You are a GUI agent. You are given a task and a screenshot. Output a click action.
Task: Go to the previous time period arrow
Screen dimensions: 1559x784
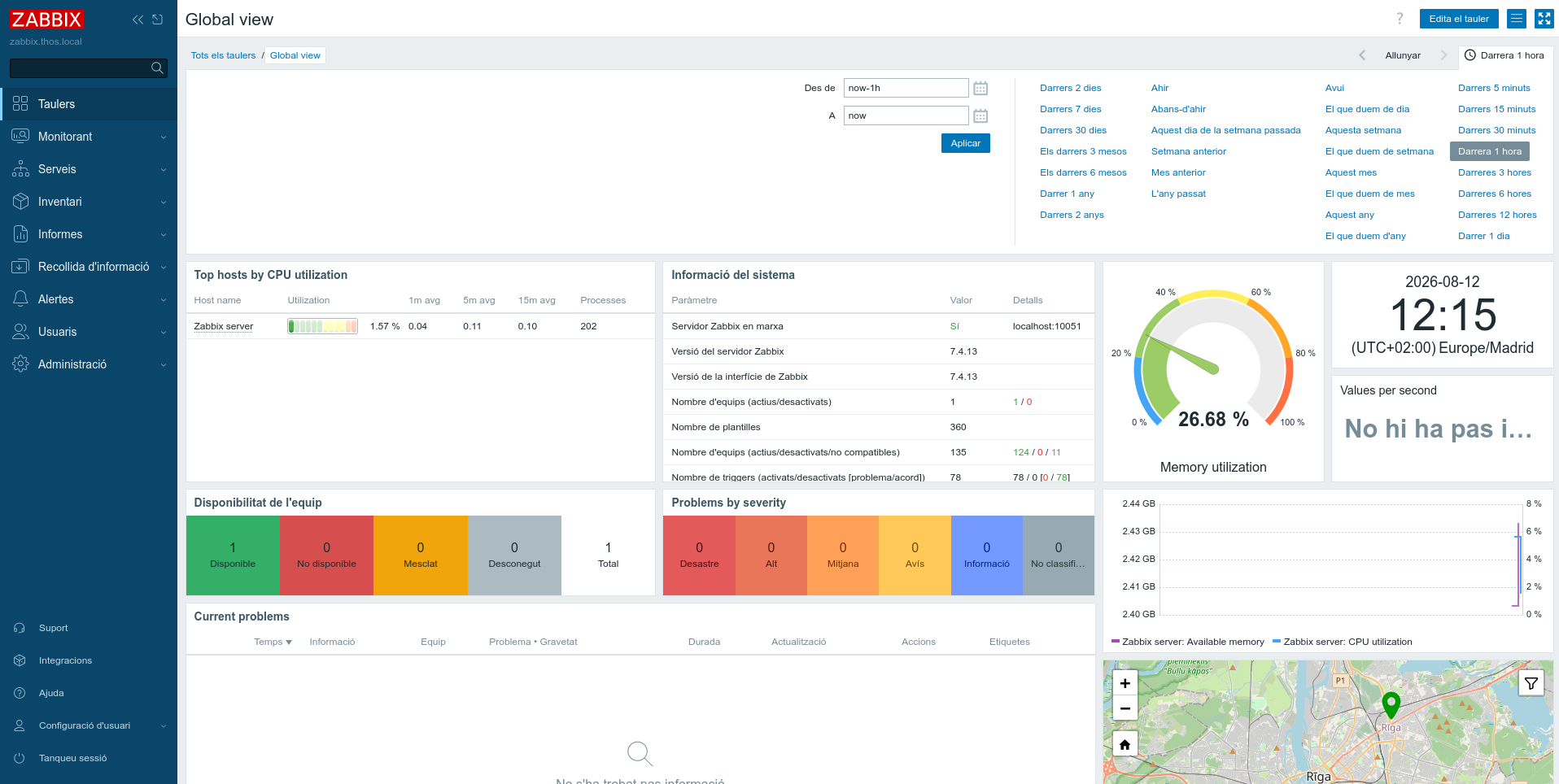1362,55
